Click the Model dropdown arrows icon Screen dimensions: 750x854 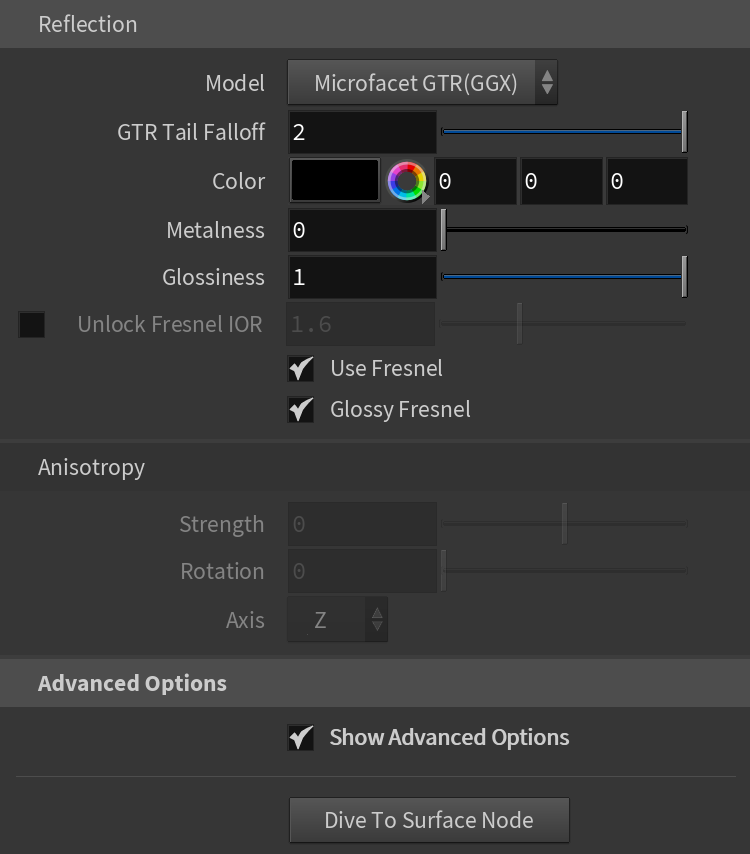547,83
